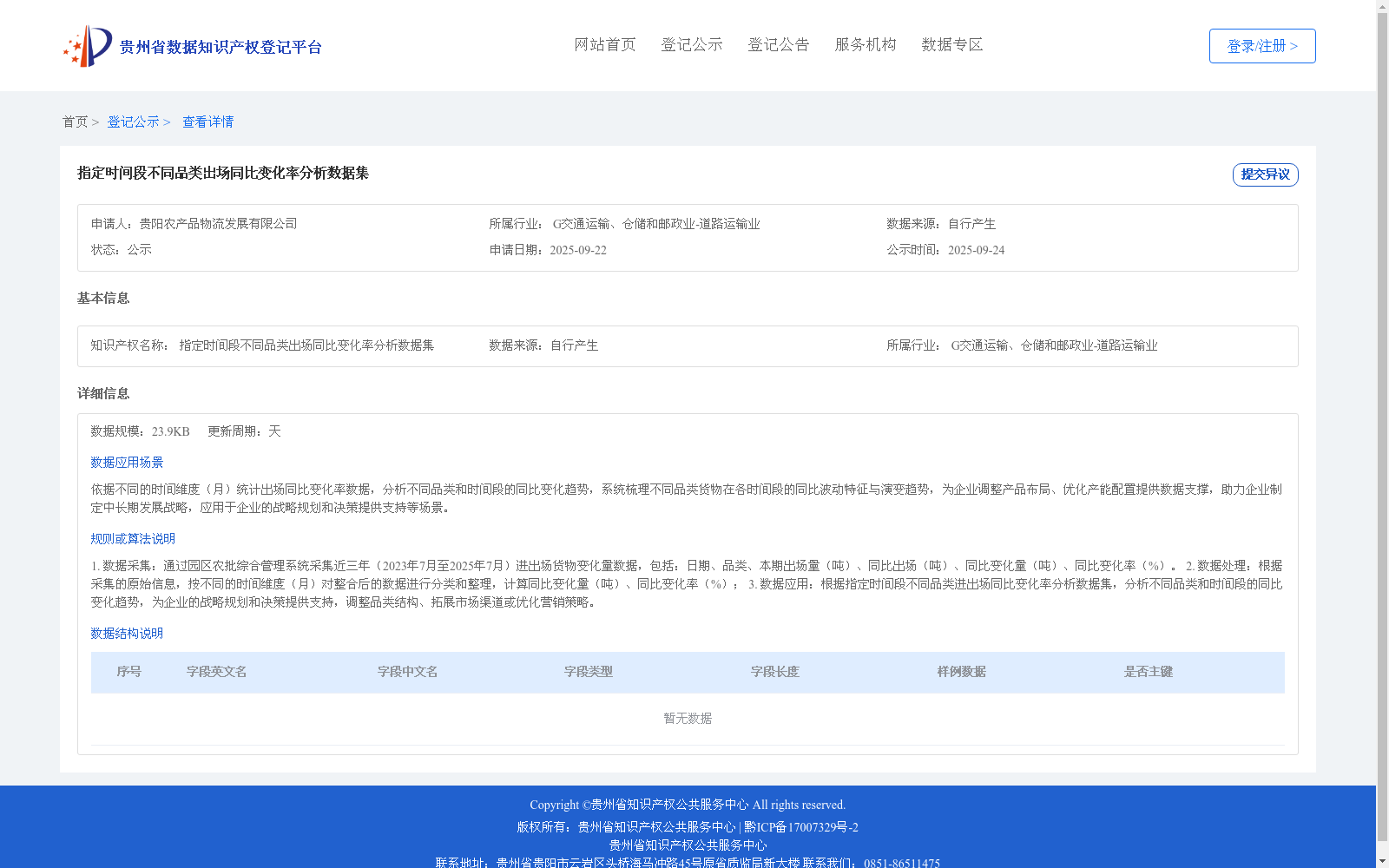Click the platform title 贵州省数据知识产权登记平台
Viewport: 1389px width, 868px height.
[221, 47]
